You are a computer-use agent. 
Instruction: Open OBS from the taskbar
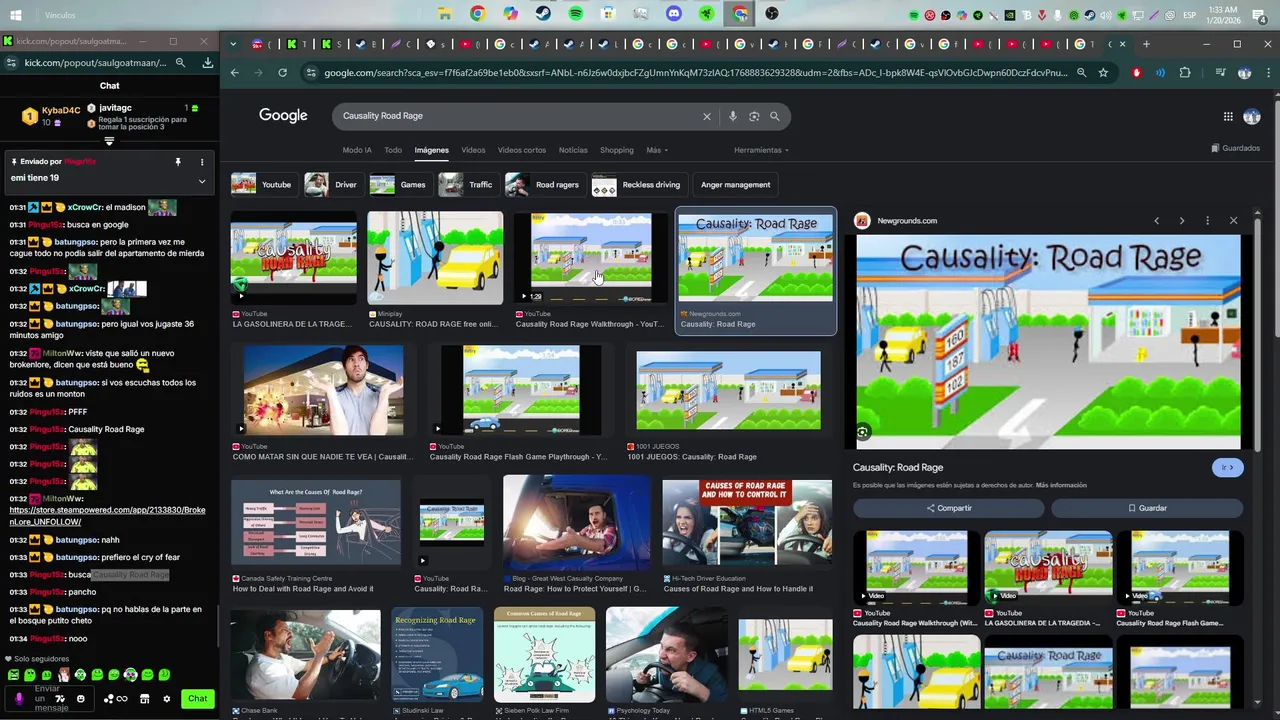click(x=772, y=14)
